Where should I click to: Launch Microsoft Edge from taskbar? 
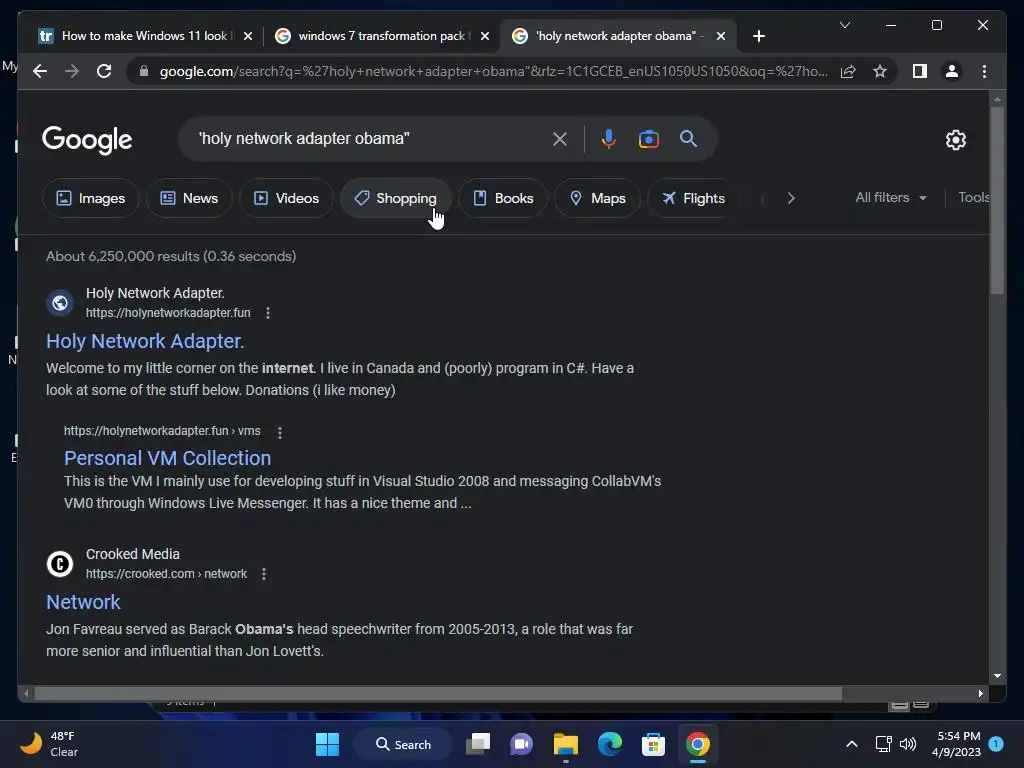pyautogui.click(x=609, y=744)
